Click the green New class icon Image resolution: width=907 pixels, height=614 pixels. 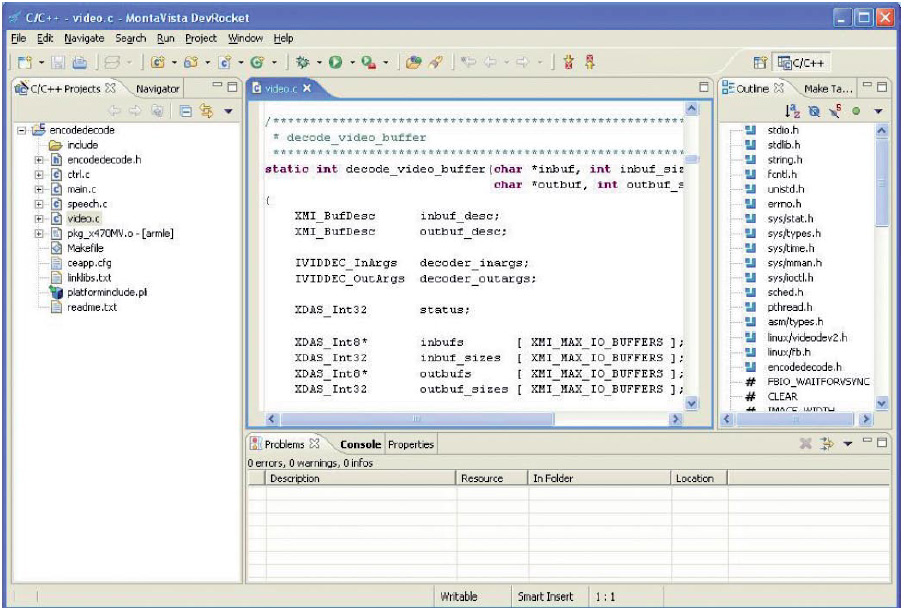click(257, 62)
